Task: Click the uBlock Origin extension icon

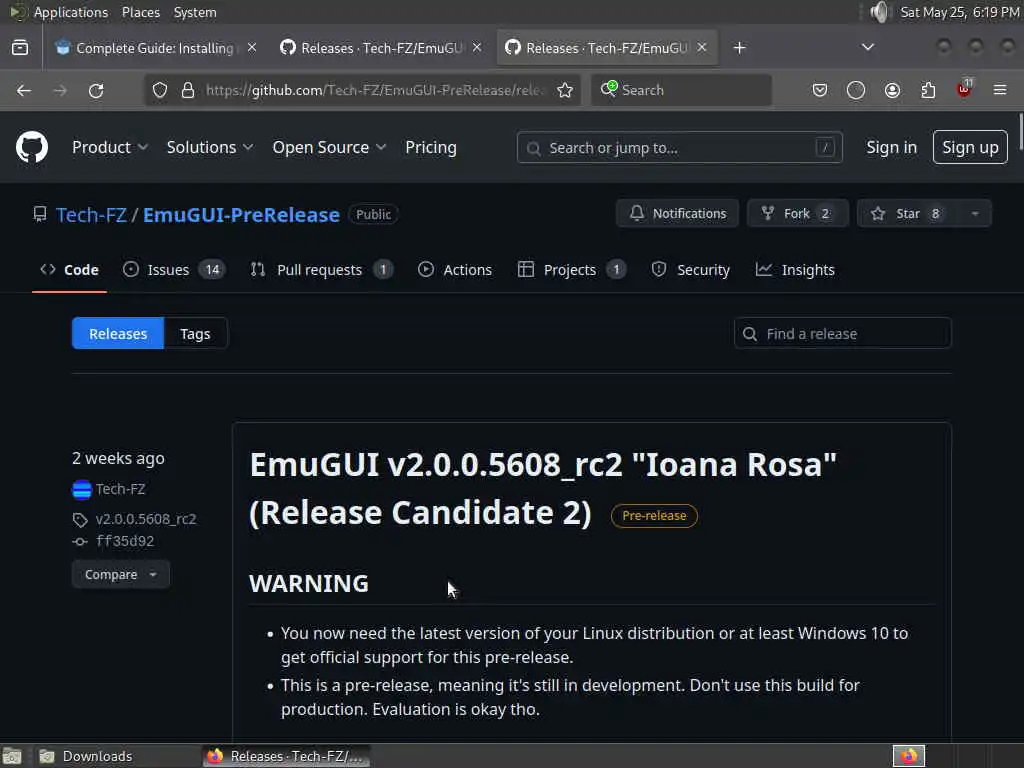Action: [x=965, y=89]
